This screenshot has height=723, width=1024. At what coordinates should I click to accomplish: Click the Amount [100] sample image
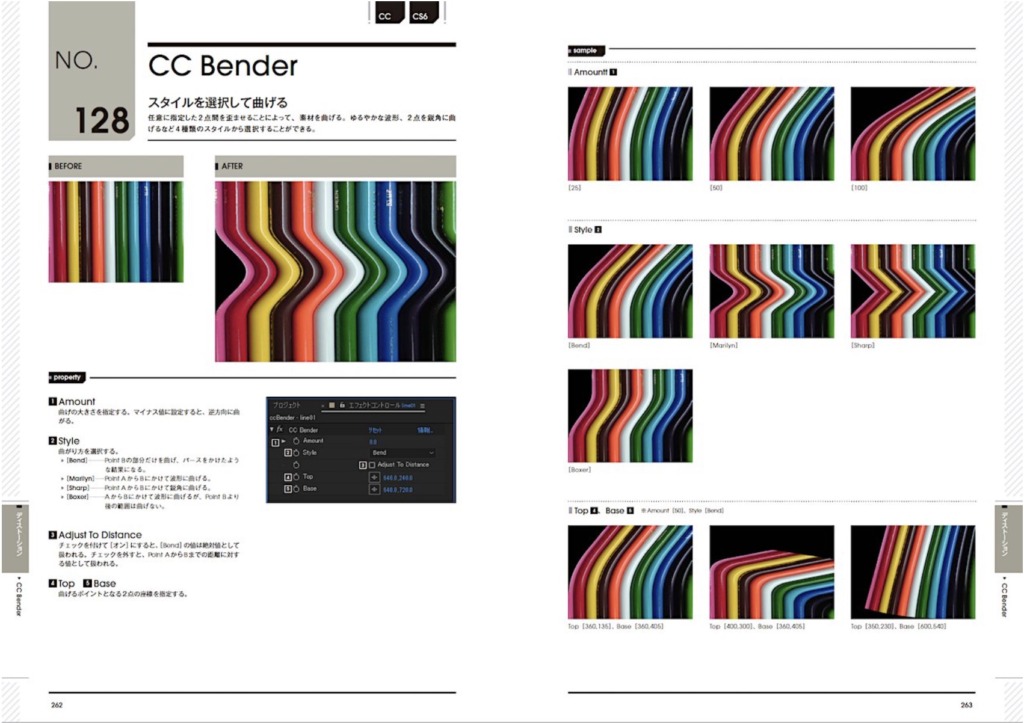[913, 134]
